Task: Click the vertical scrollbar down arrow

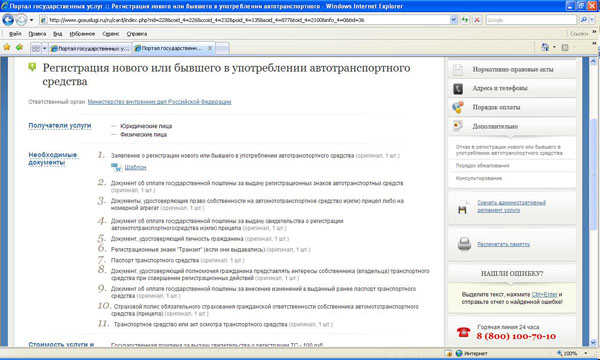Action: 593,343
